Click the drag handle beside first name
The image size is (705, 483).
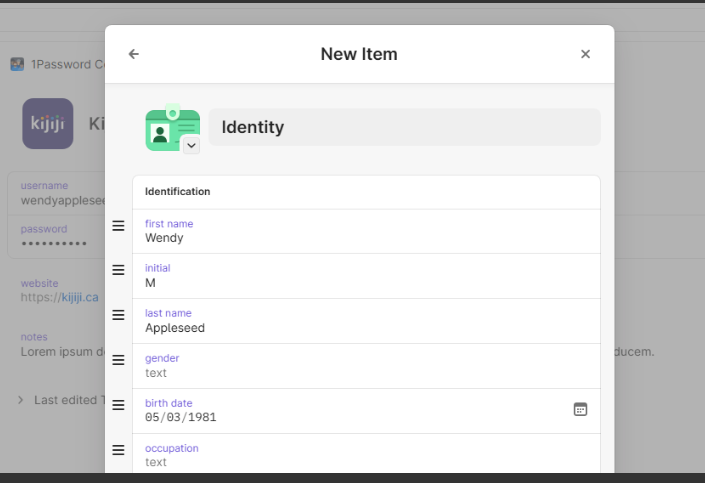(118, 226)
